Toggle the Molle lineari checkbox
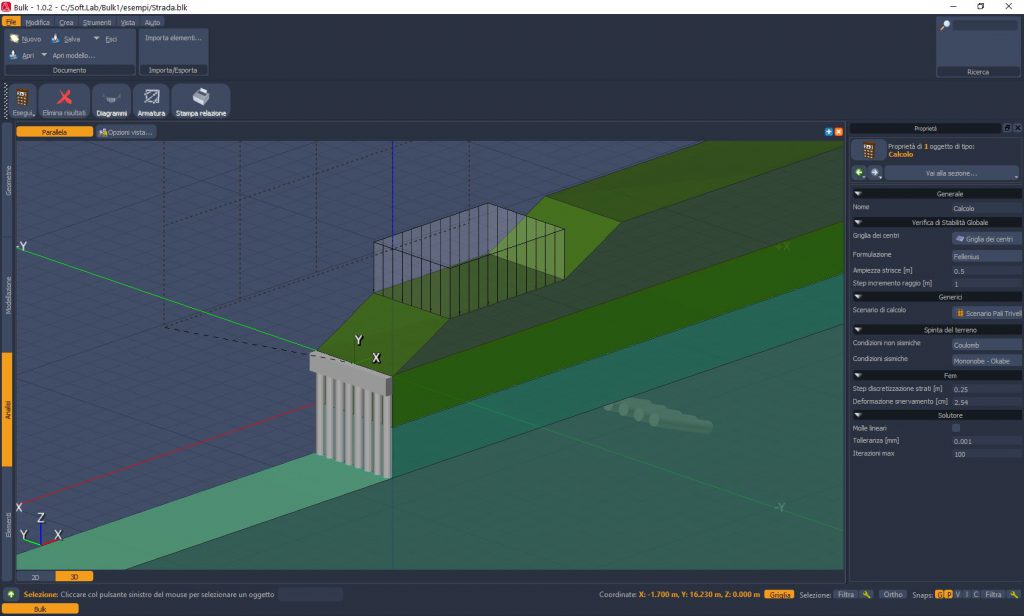 (x=956, y=427)
